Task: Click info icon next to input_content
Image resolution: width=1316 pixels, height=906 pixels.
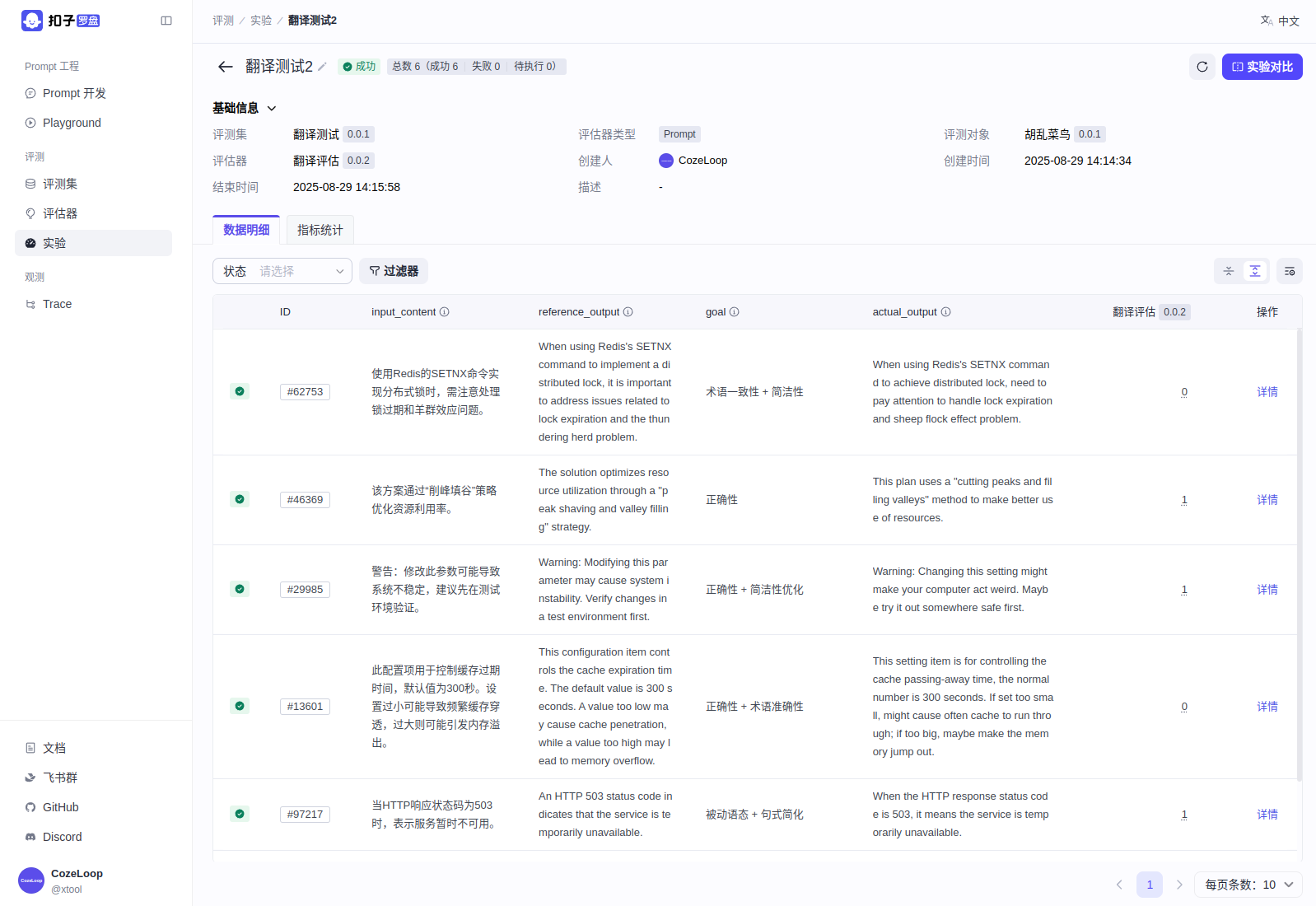Action: point(445,312)
